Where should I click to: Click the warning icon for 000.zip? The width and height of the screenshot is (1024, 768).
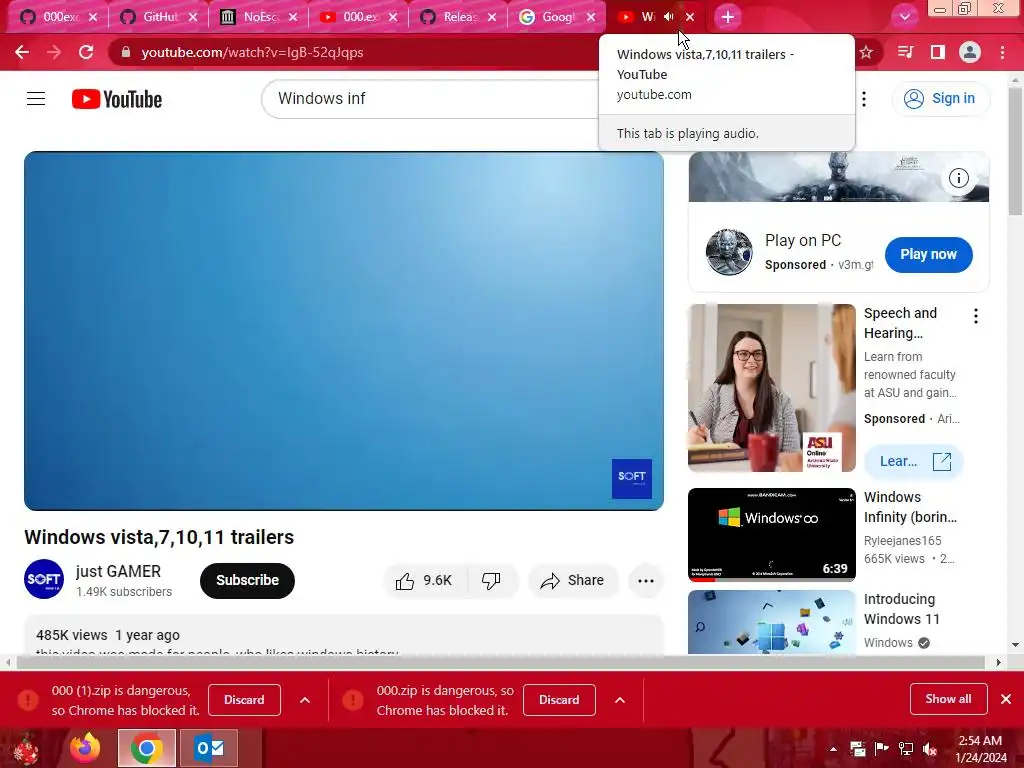coord(353,700)
